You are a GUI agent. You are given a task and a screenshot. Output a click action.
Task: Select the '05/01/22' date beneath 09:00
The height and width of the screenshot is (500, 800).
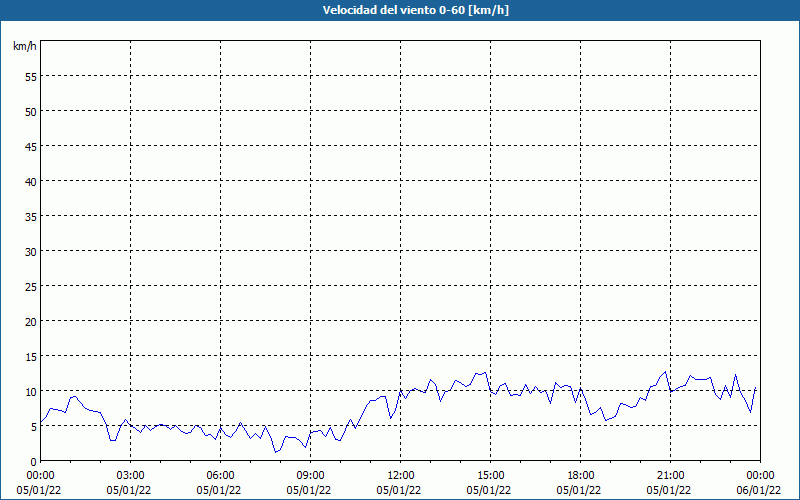(309, 490)
